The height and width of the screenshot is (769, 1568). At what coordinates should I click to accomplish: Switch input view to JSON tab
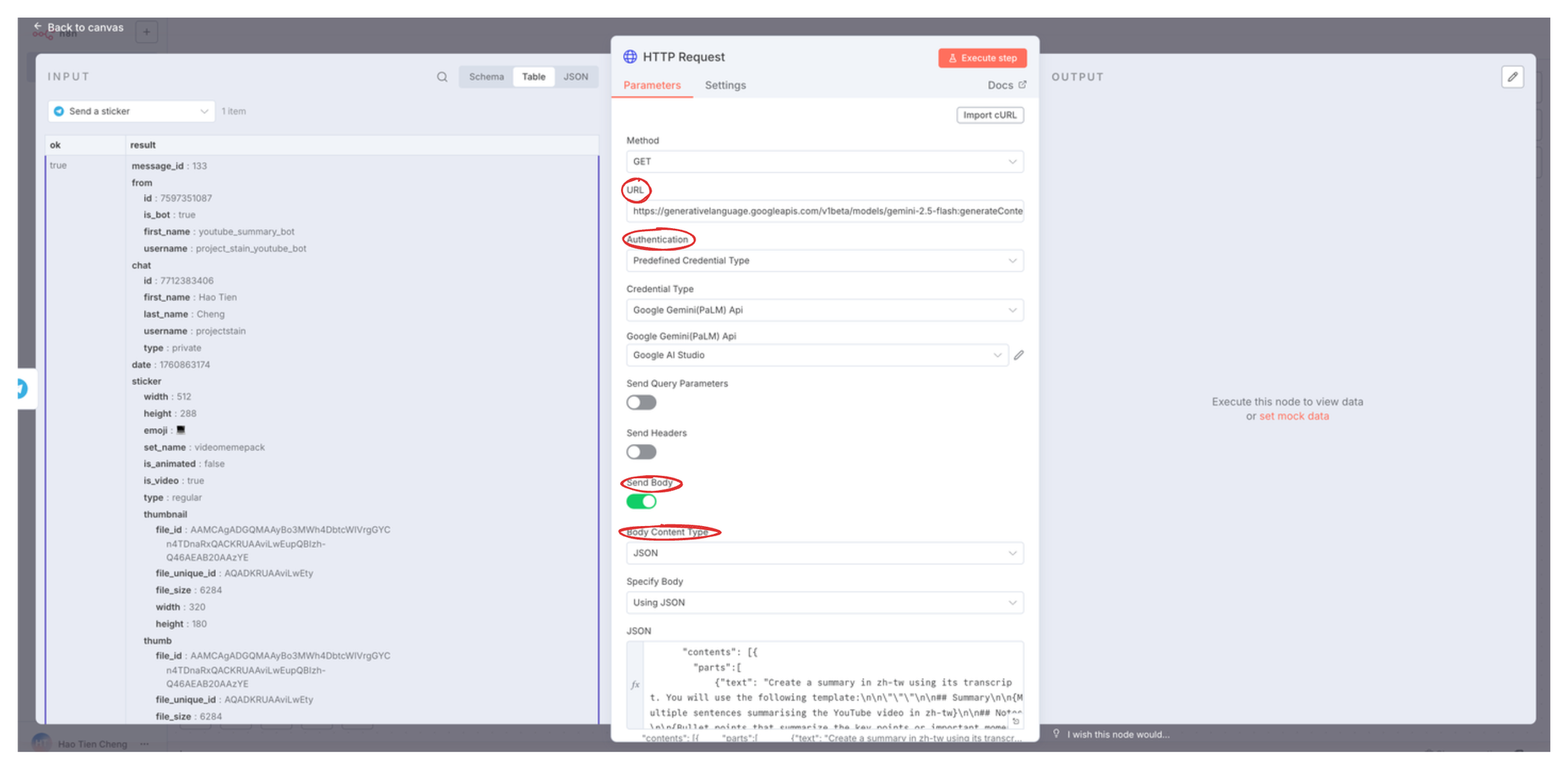(575, 77)
